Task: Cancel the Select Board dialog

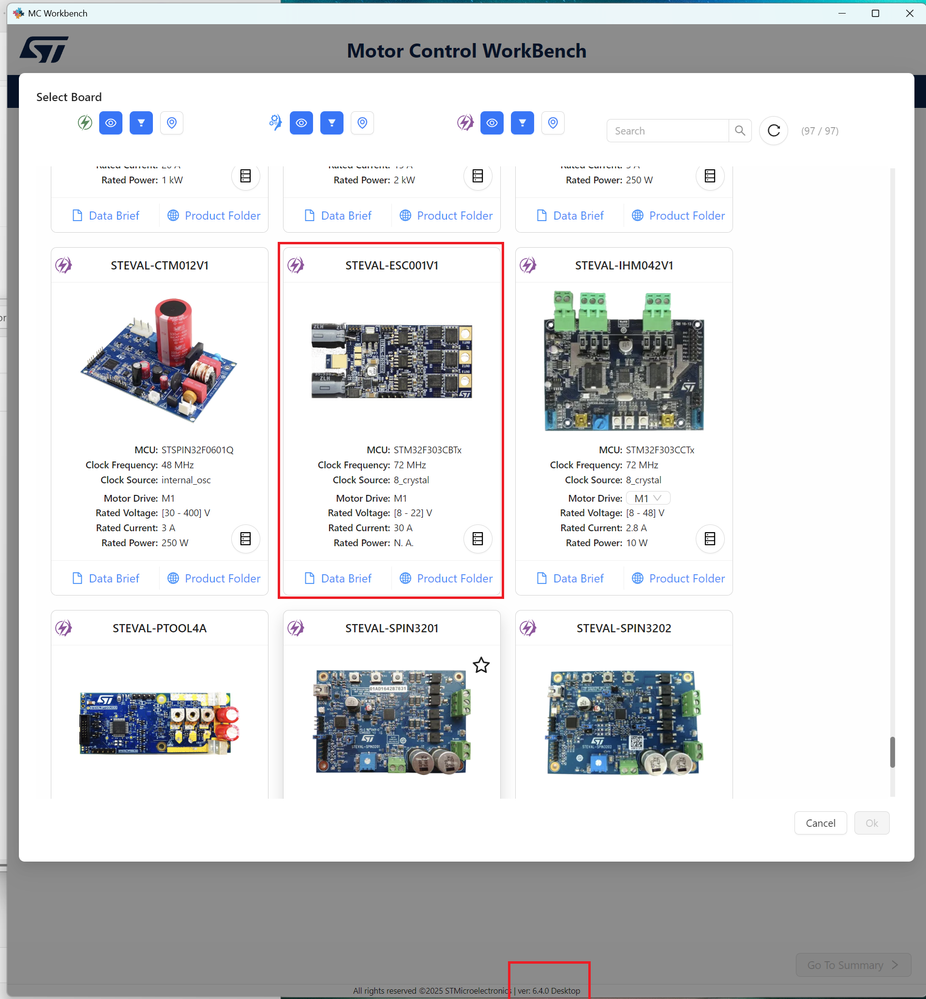Action: (820, 823)
